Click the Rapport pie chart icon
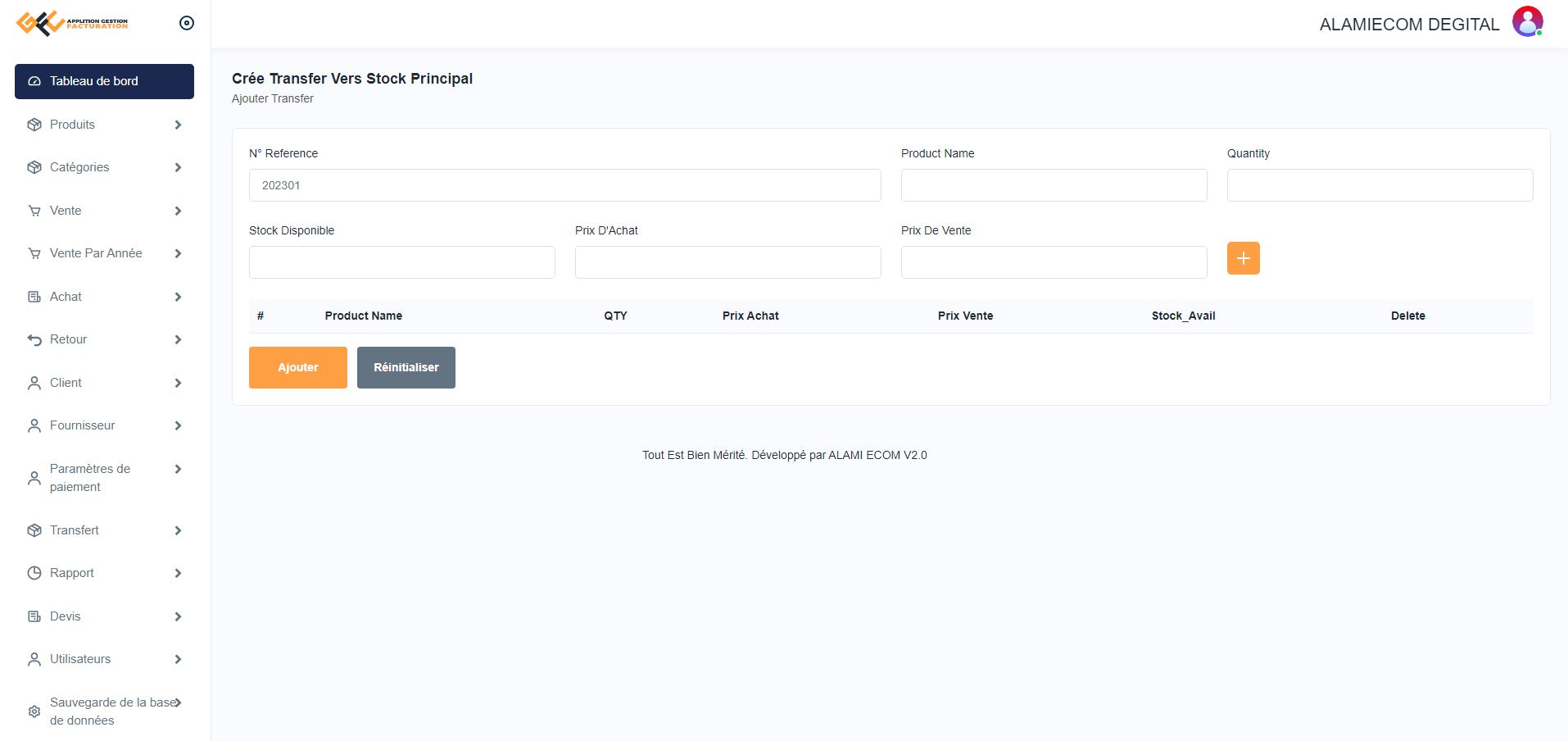Screen dimensions: 1568x741 tap(34, 573)
